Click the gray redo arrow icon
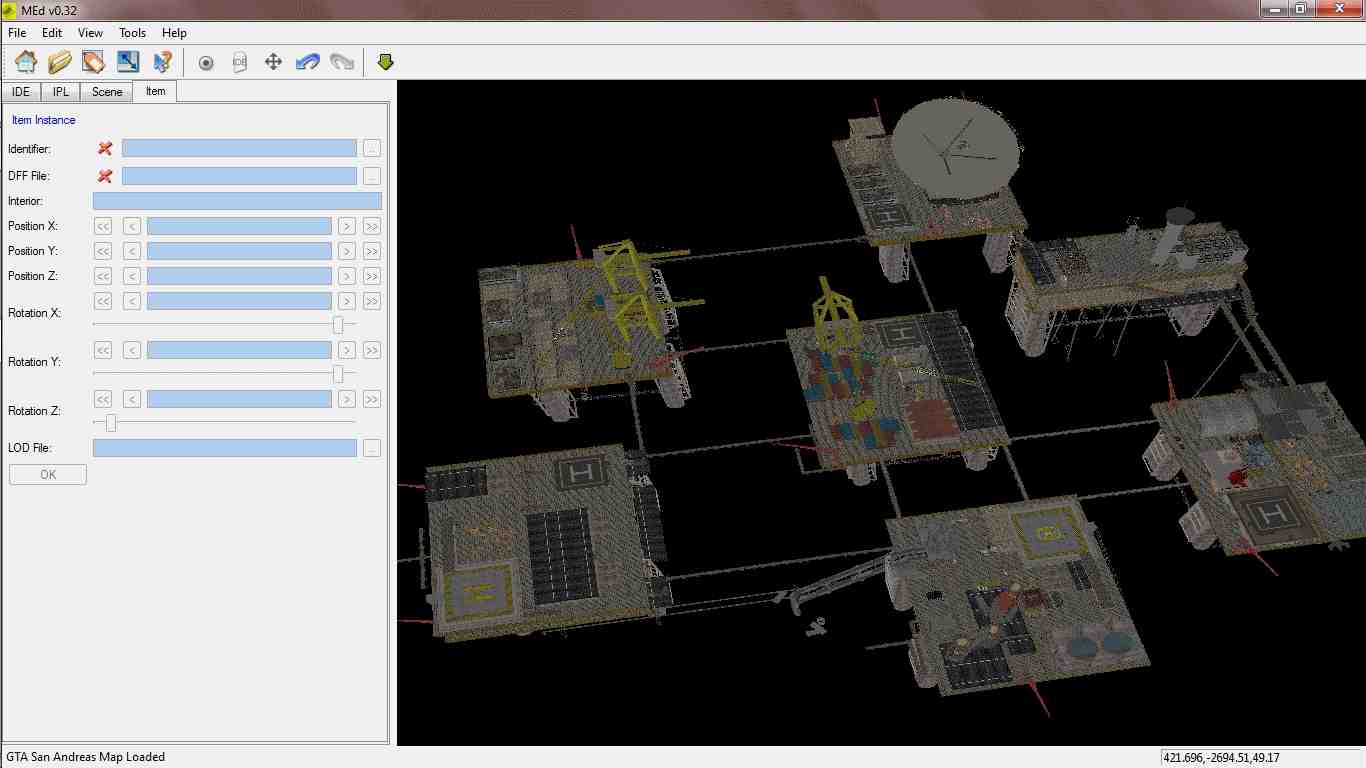This screenshot has height=768, width=1366. coord(342,62)
